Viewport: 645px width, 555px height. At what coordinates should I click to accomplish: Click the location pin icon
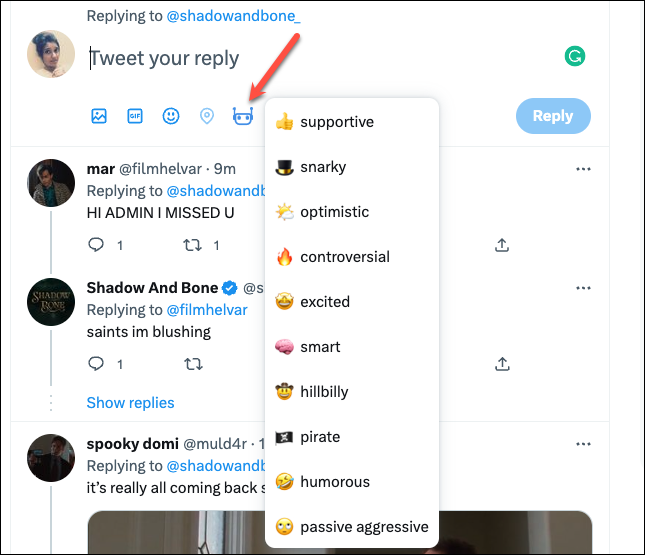(206, 116)
